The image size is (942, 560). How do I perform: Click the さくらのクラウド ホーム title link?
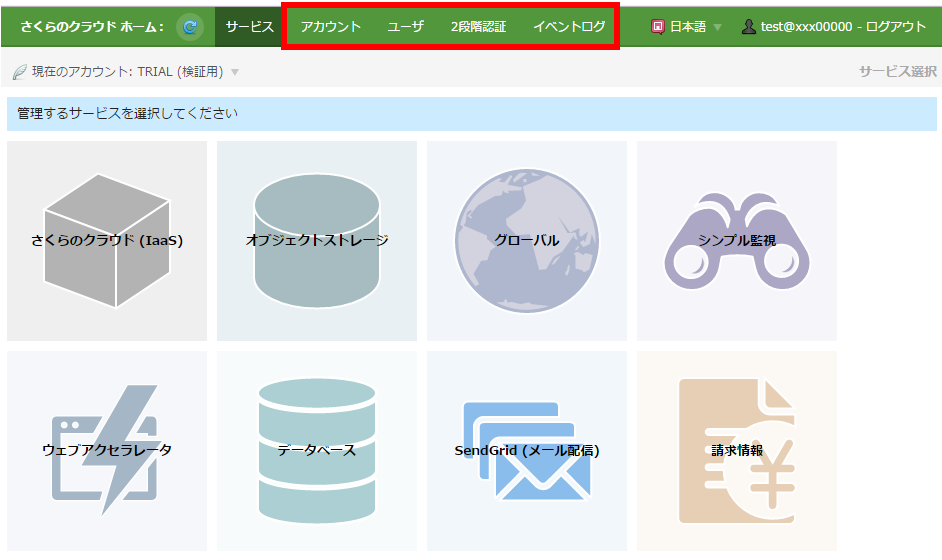click(x=92, y=27)
